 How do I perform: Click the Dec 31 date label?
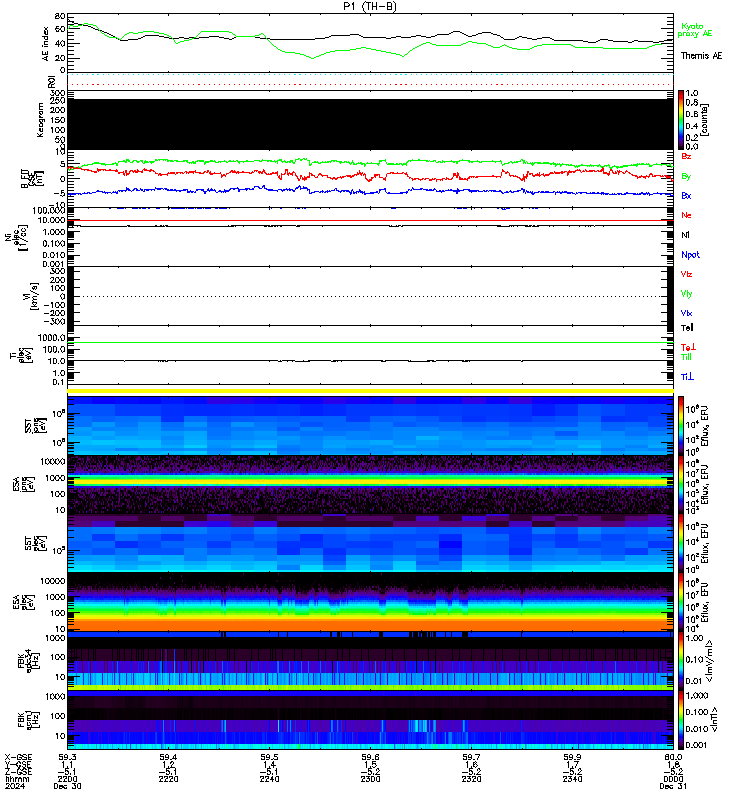(x=673, y=786)
